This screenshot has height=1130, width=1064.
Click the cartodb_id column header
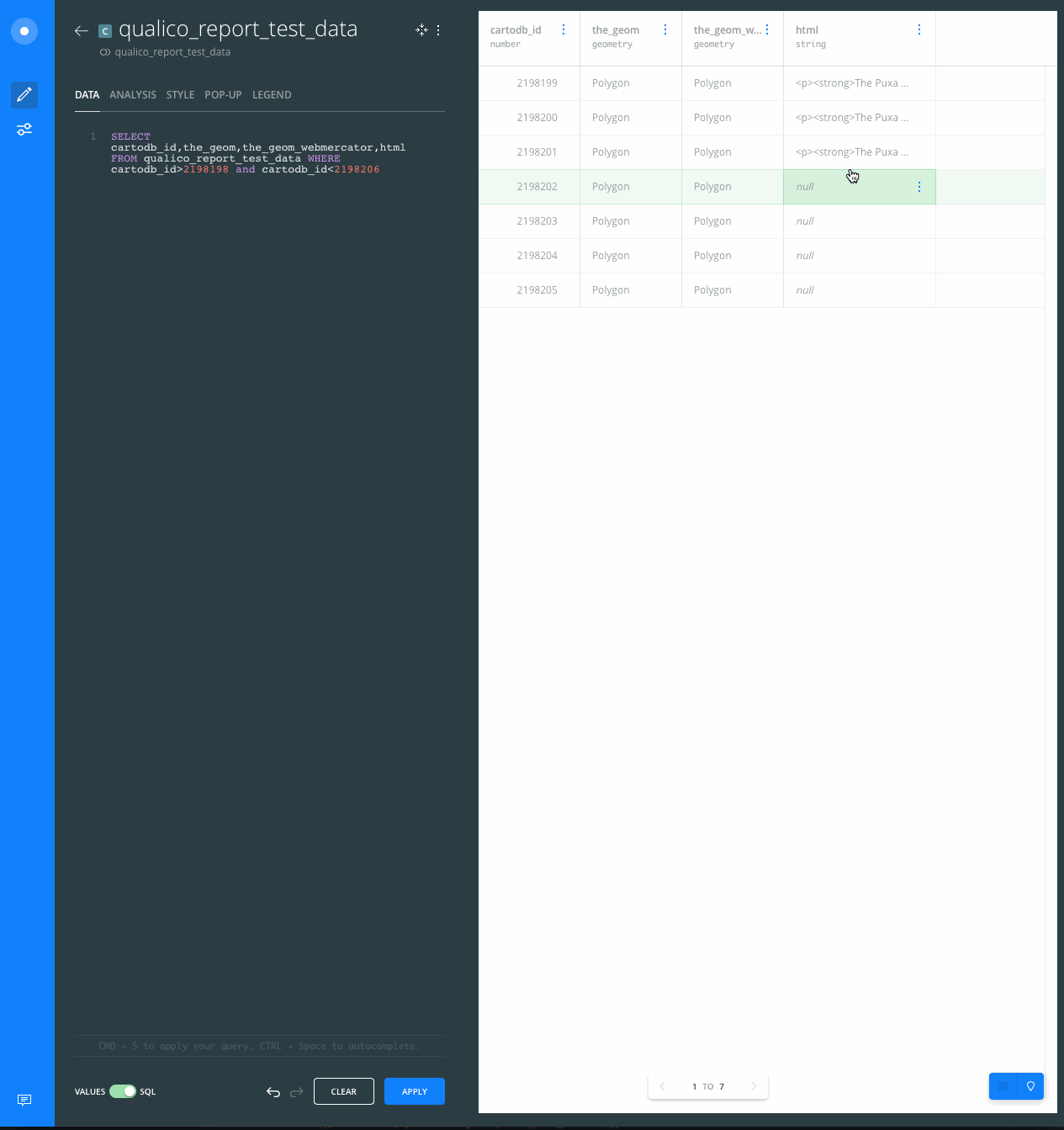point(516,30)
